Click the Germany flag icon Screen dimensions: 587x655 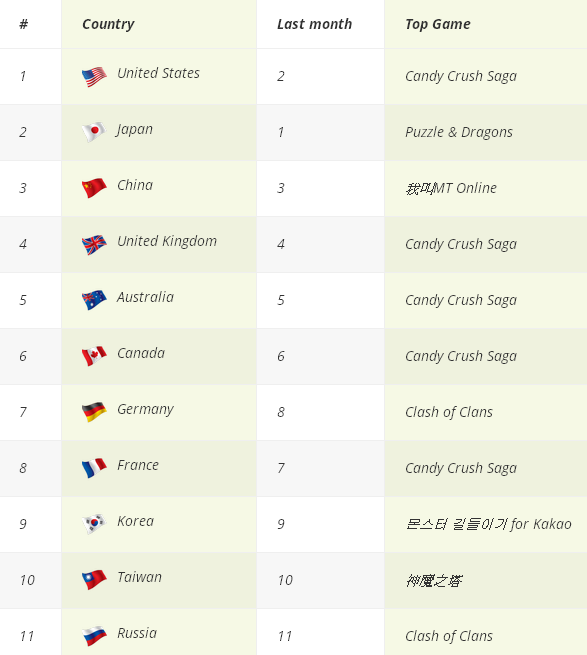click(x=94, y=412)
